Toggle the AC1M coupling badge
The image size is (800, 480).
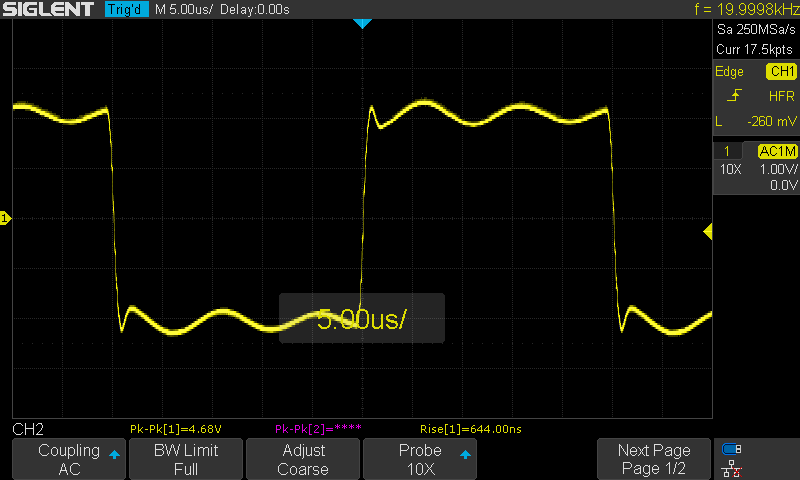[777, 151]
